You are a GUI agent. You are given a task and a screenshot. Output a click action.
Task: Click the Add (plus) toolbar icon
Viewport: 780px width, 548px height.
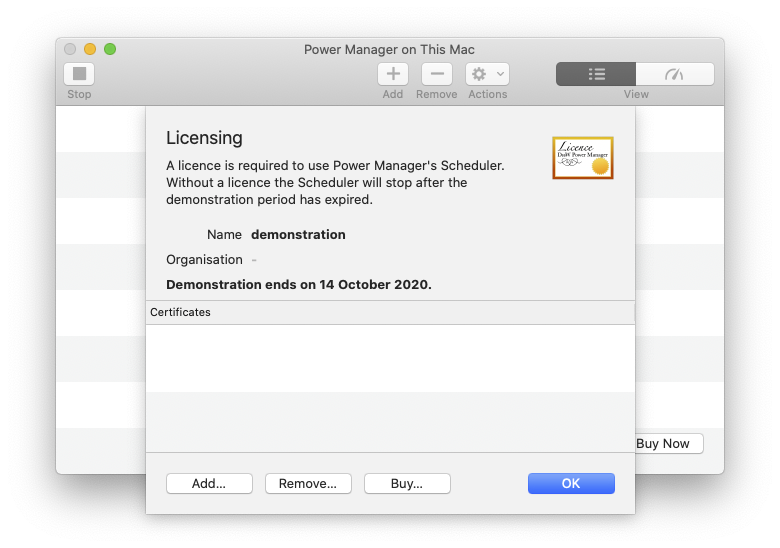[393, 74]
